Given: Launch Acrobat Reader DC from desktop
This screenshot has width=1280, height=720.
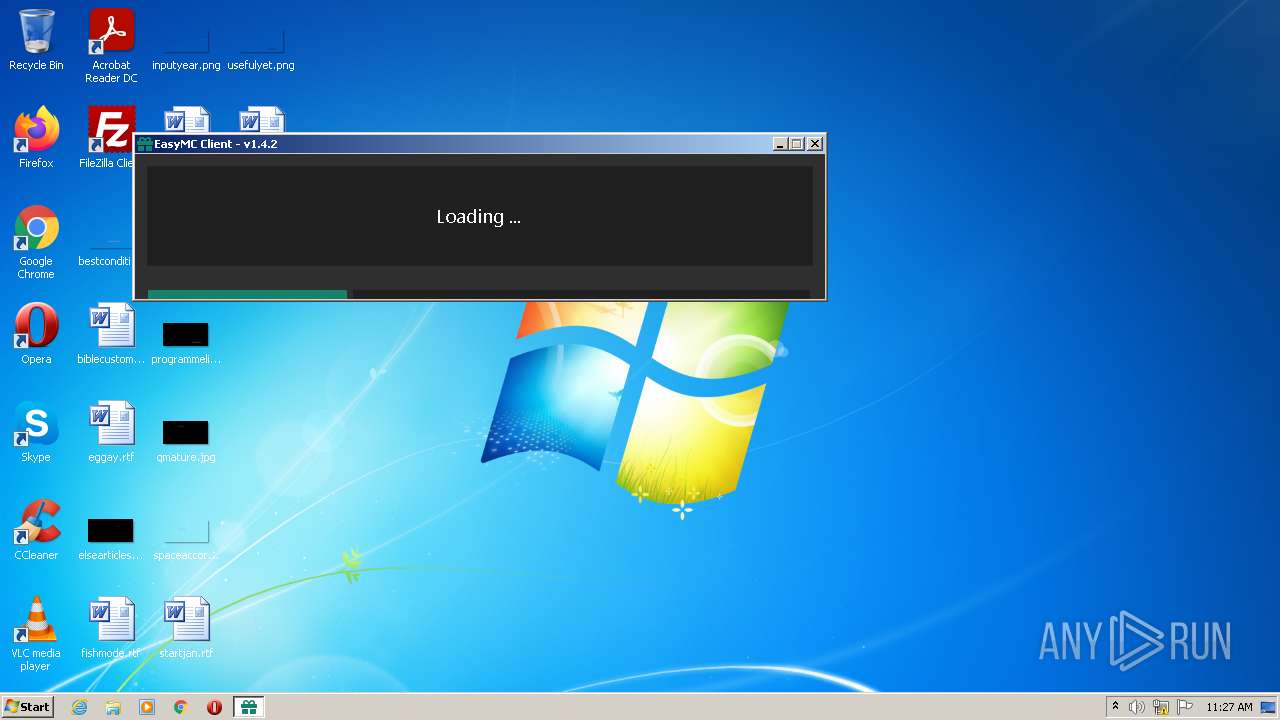Looking at the screenshot, I should click(x=111, y=46).
